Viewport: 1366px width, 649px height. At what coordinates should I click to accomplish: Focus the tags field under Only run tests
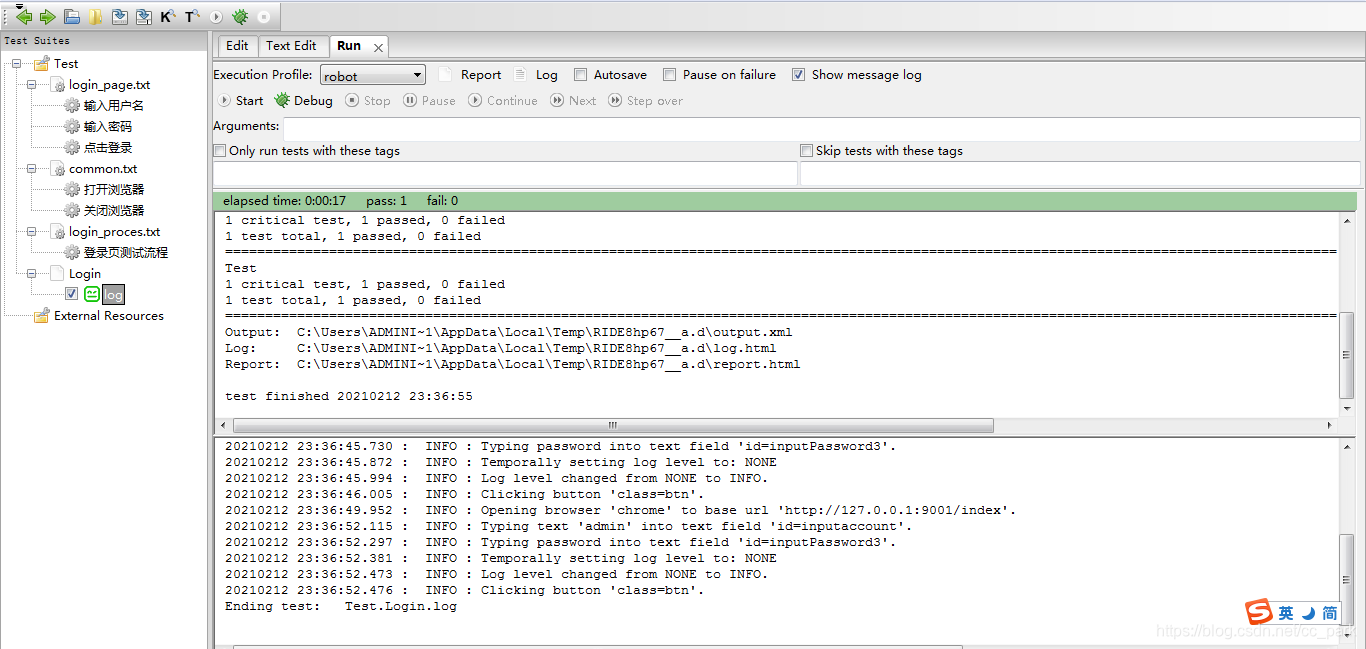pos(505,173)
